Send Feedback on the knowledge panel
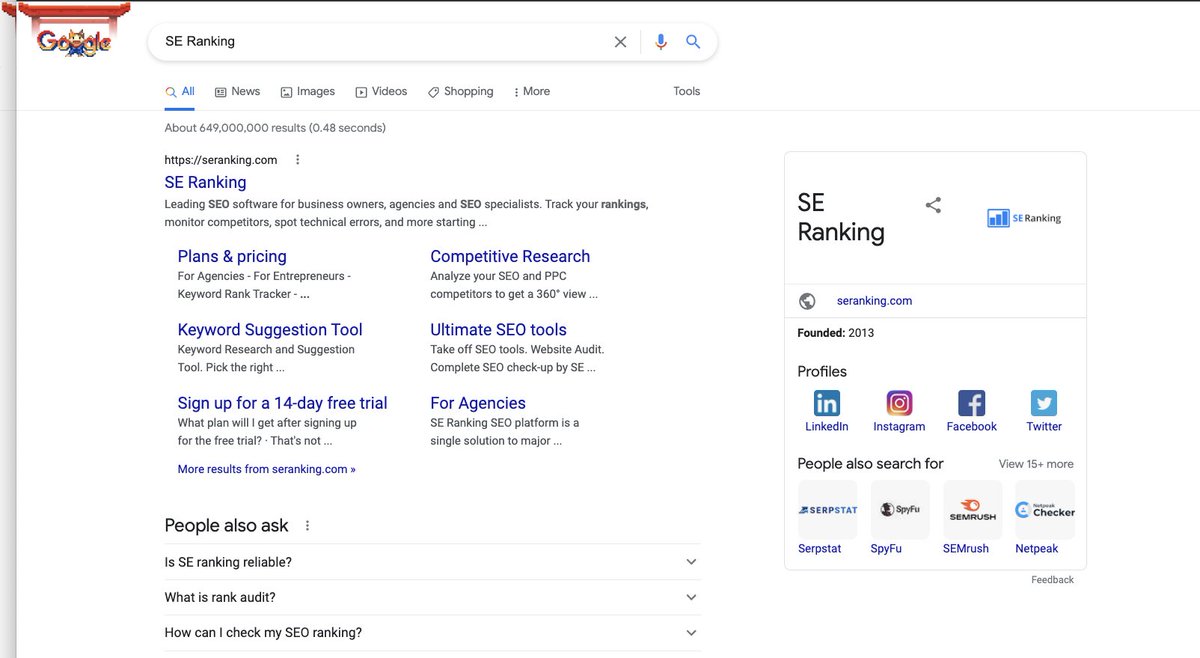The height and width of the screenshot is (658, 1200). coord(1052,580)
